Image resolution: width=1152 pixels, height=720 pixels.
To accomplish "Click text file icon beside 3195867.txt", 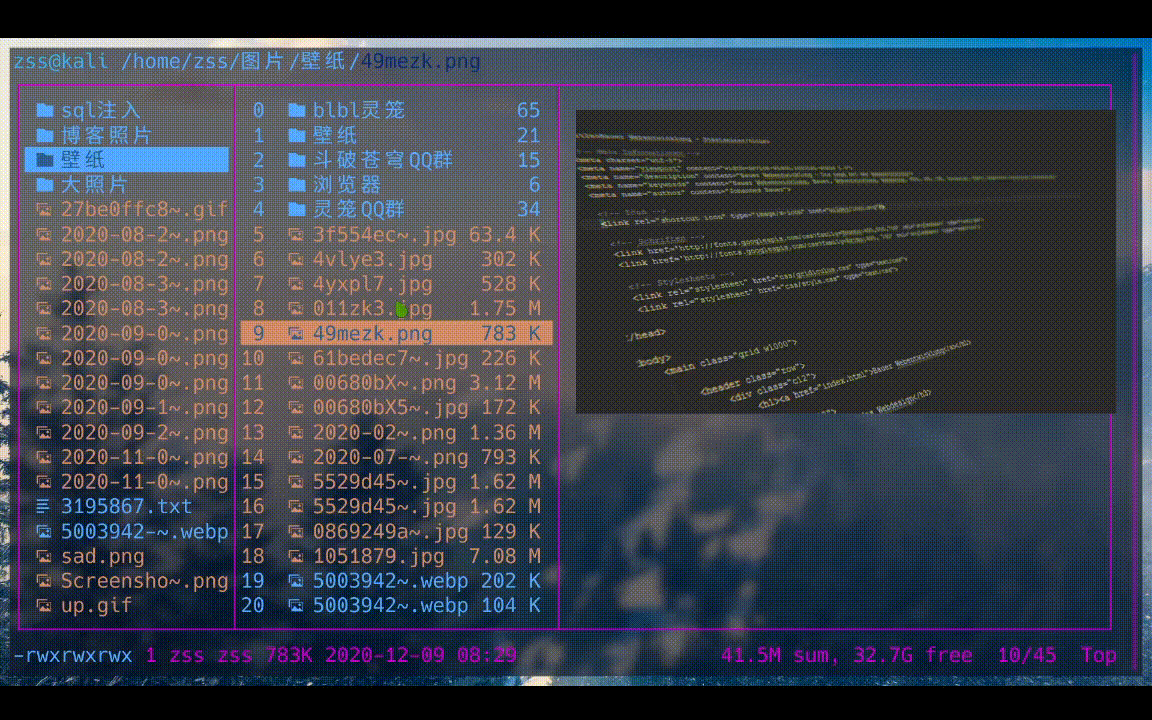I will point(44,507).
